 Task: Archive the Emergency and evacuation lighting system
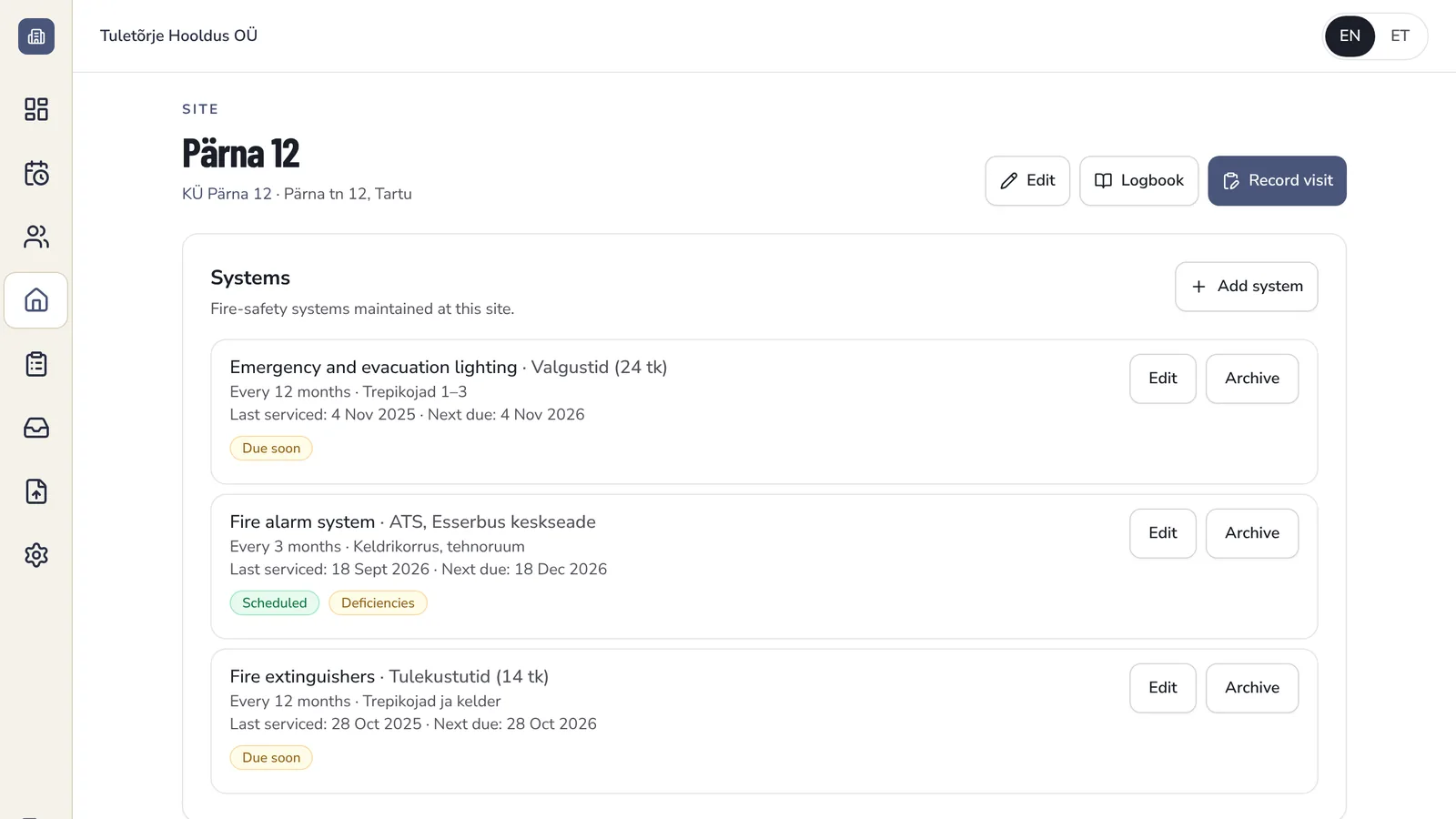1251,379
